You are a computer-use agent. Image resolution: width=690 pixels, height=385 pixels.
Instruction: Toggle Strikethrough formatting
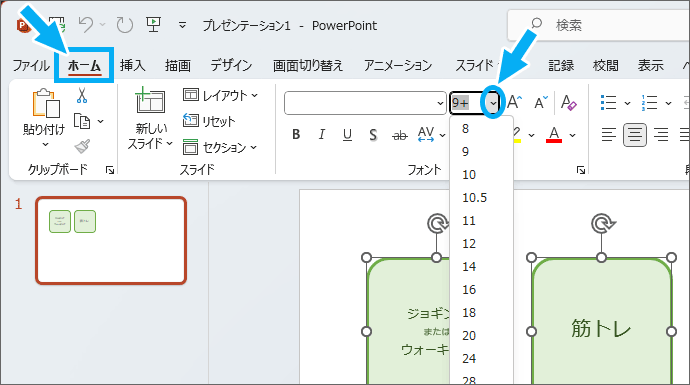point(400,135)
